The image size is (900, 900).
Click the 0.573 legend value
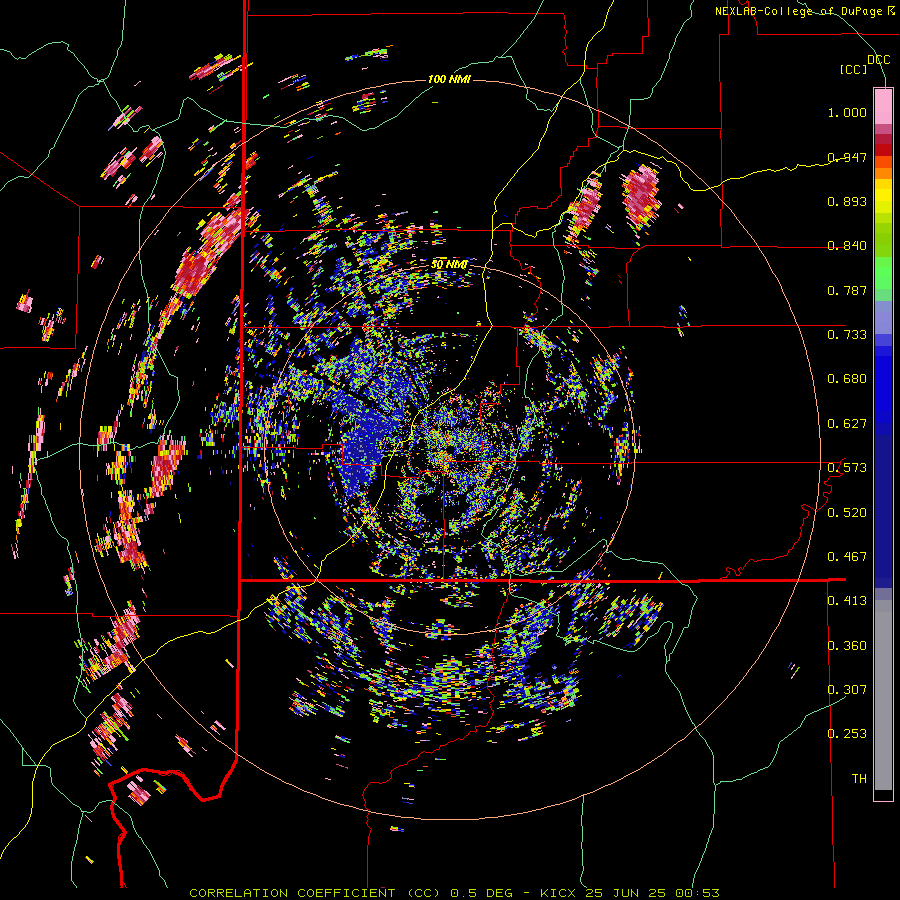coord(847,468)
